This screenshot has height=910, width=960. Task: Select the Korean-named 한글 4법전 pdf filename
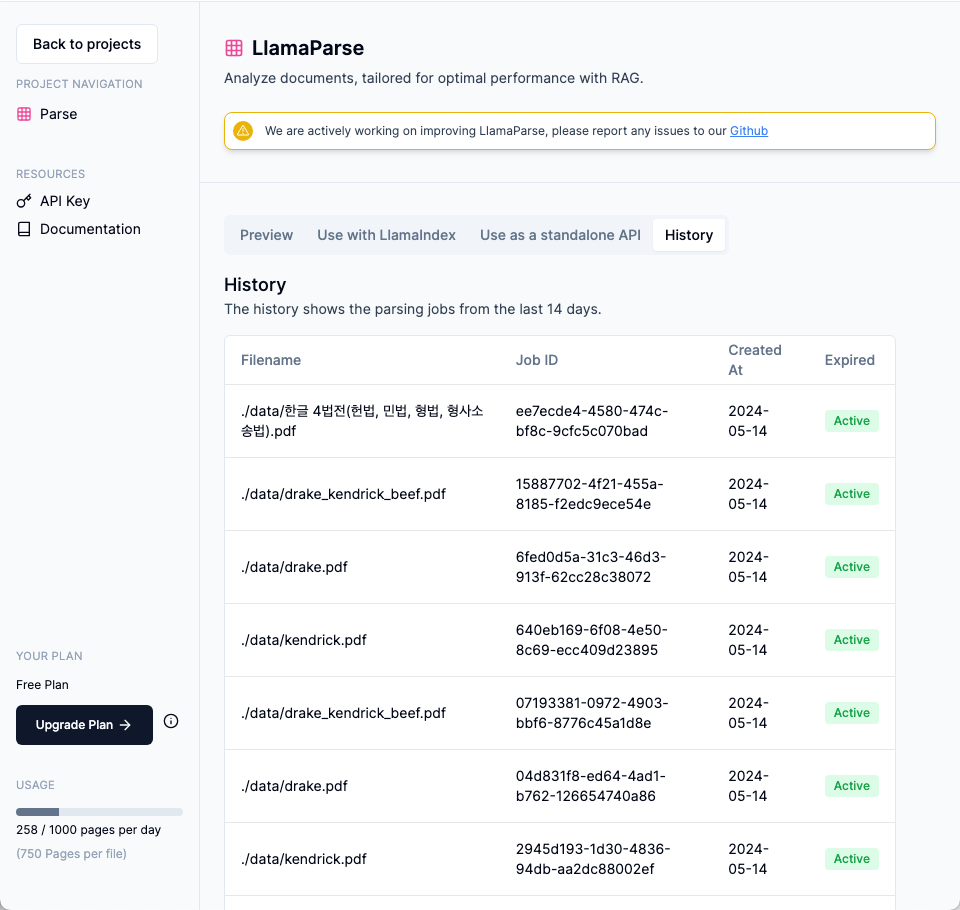tap(362, 421)
